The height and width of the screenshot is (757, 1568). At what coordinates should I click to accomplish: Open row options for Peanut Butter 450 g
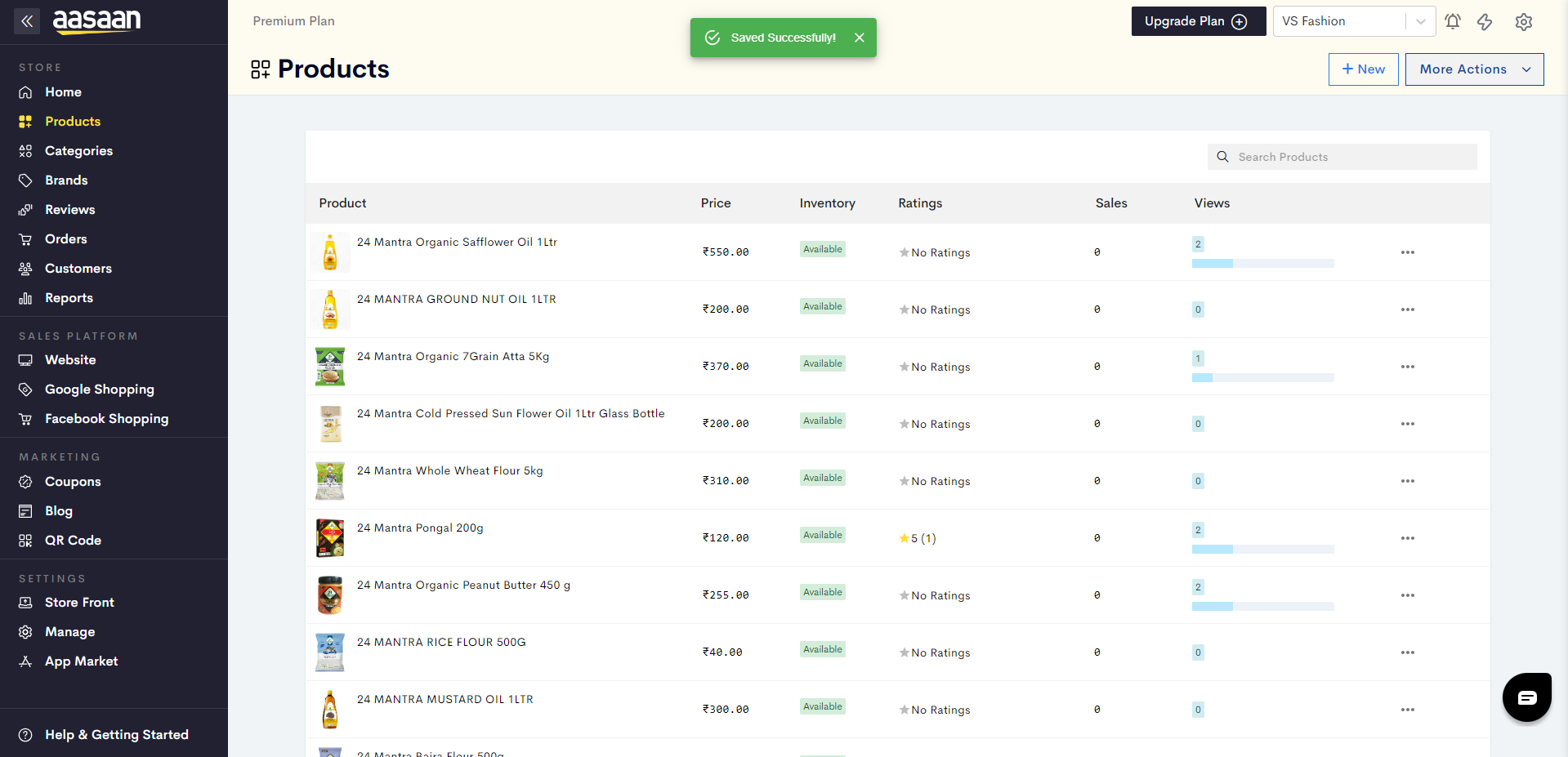[1407, 595]
